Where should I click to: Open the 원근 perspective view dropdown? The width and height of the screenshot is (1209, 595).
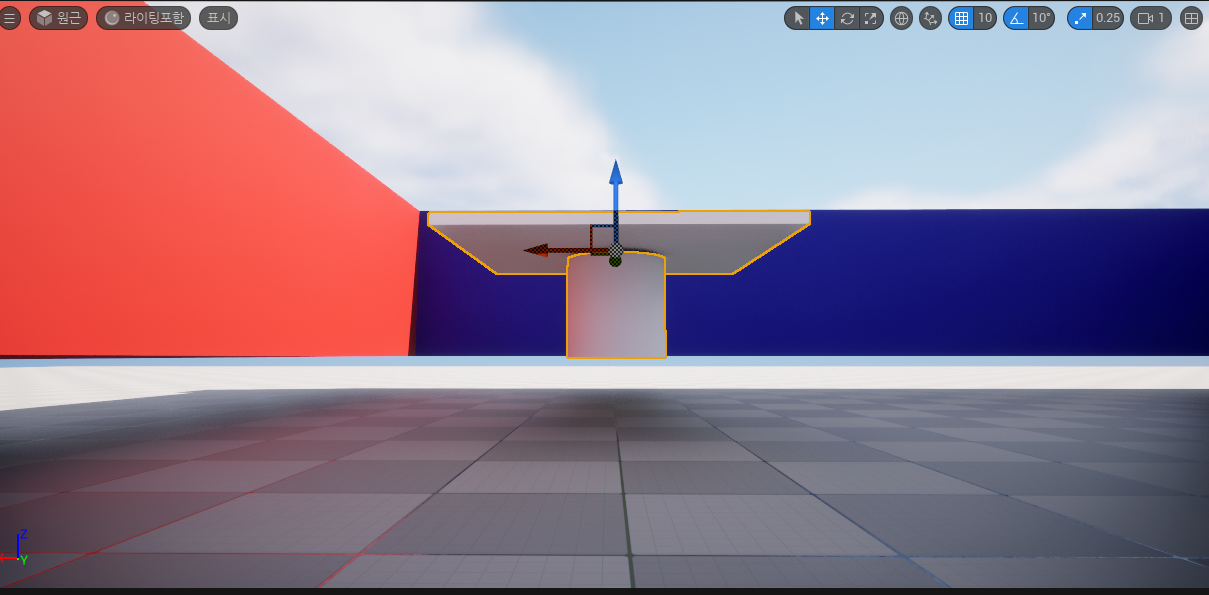pos(58,18)
